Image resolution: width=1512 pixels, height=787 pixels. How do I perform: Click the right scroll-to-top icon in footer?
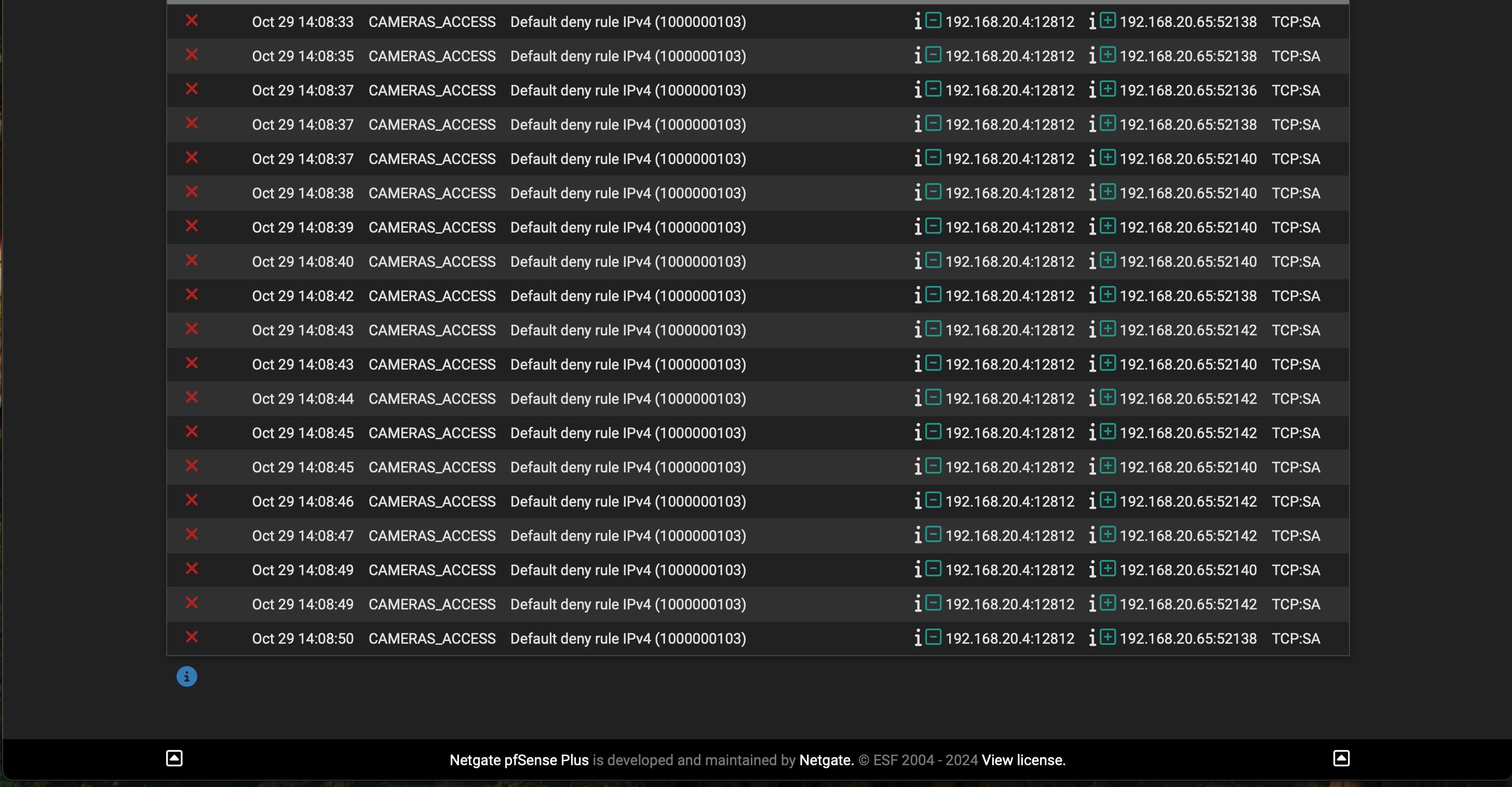[1341, 758]
